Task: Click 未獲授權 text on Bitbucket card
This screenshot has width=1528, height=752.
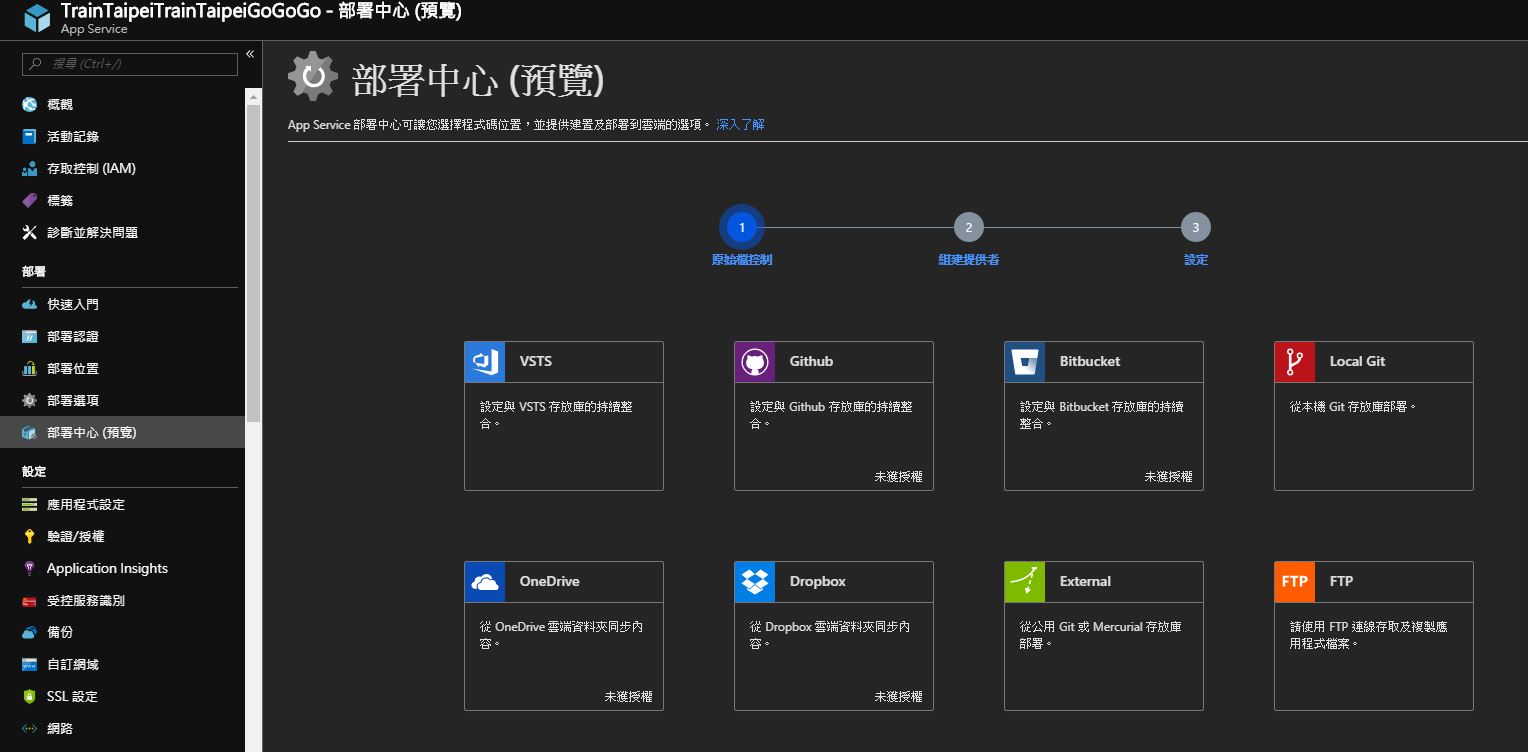Action: pyautogui.click(x=1168, y=477)
